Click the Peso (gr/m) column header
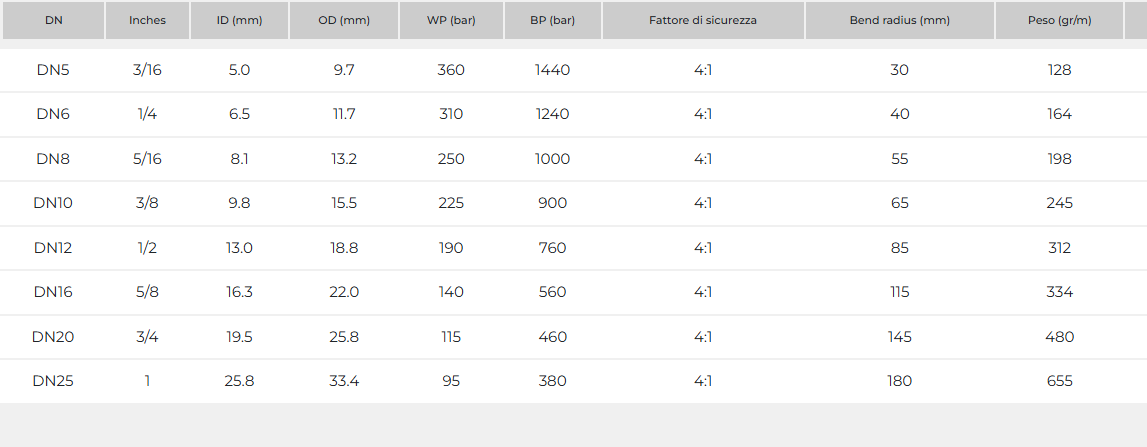This screenshot has width=1147, height=447. tap(1059, 20)
